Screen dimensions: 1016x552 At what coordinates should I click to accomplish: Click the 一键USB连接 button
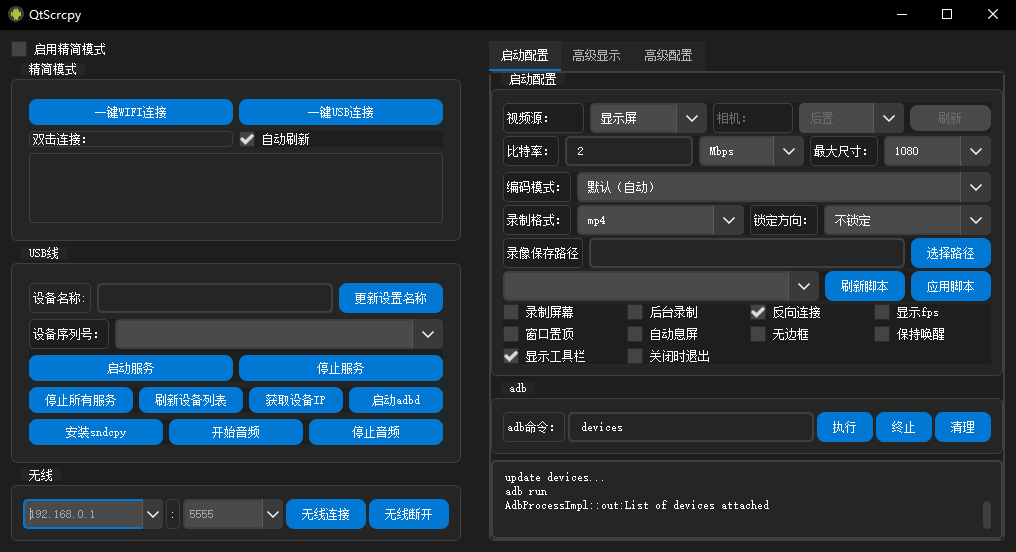[x=341, y=112]
